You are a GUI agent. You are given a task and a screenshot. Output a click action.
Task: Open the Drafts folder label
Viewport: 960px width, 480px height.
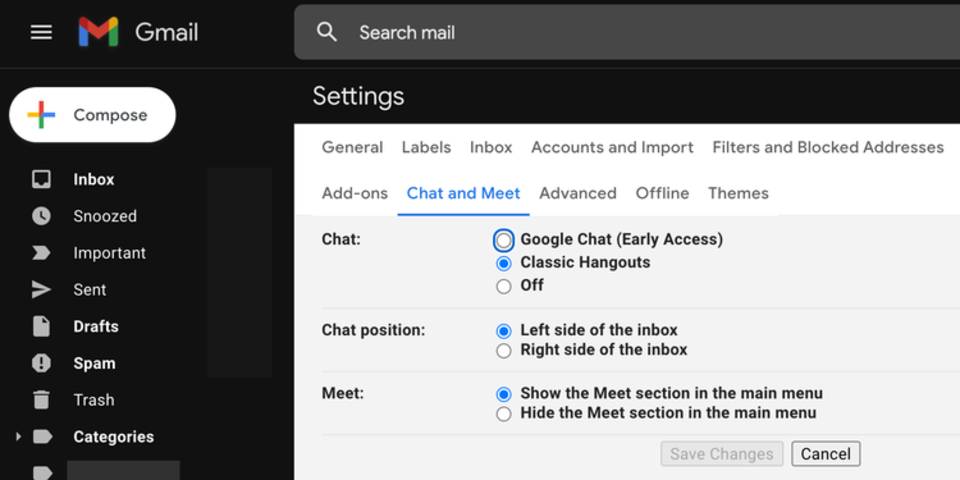click(96, 326)
